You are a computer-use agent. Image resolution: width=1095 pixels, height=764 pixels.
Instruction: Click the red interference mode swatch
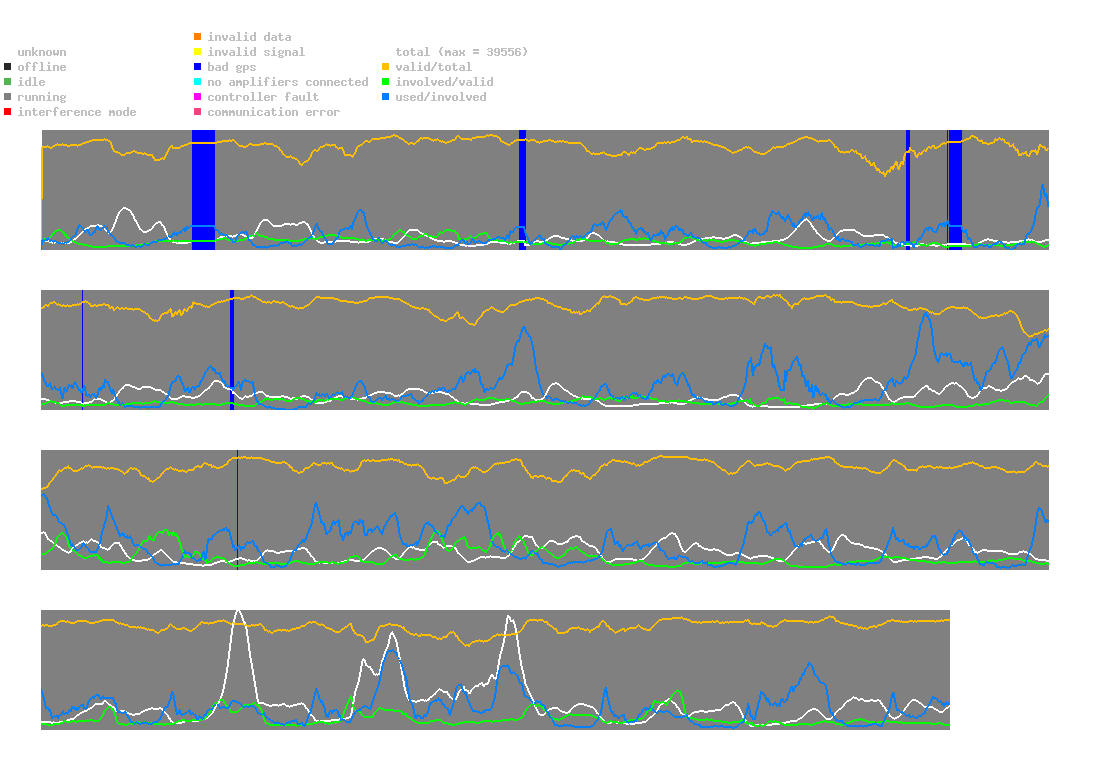[x=8, y=112]
